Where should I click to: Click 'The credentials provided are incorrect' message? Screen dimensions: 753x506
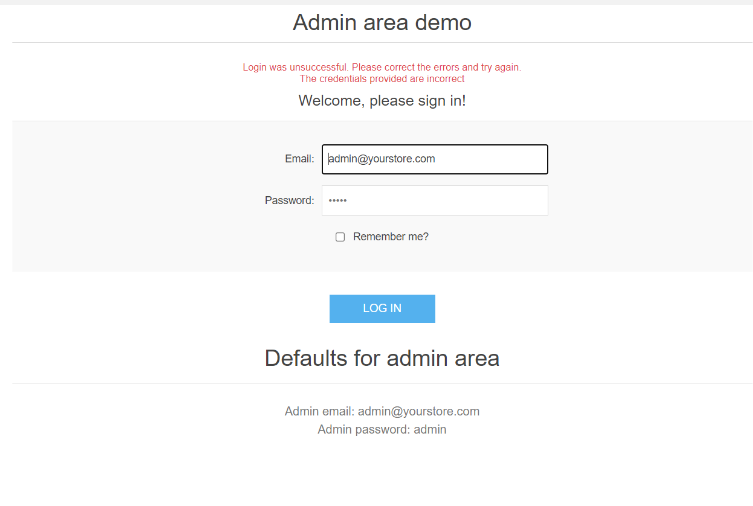pyautogui.click(x=382, y=79)
